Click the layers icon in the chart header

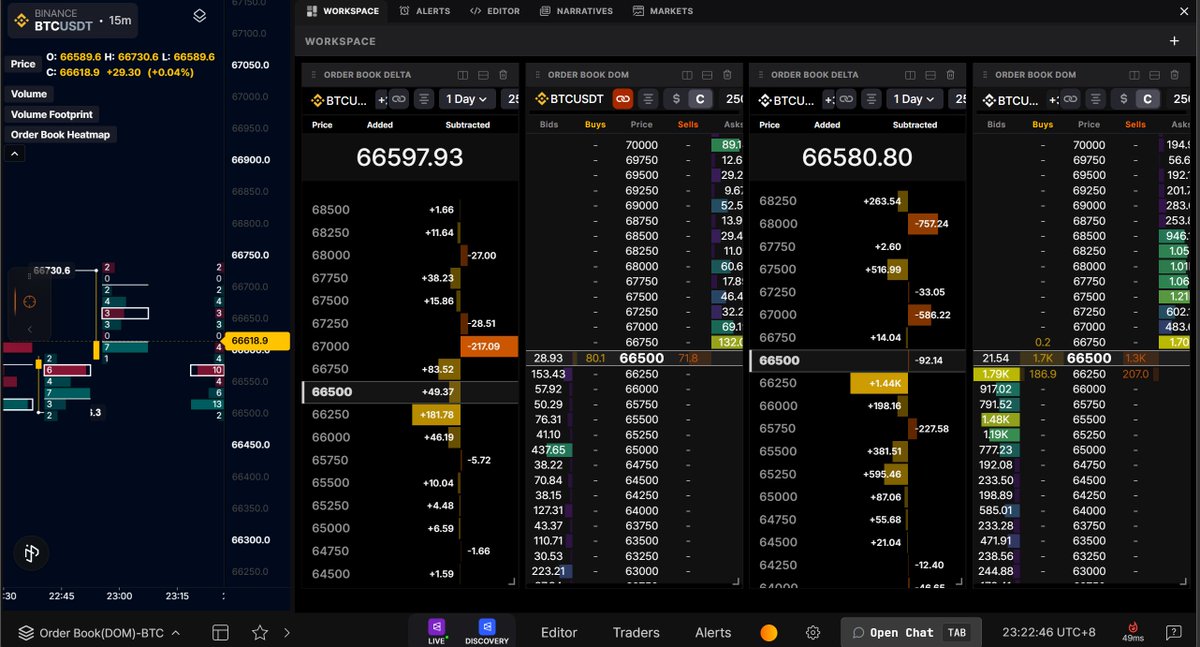pos(199,16)
